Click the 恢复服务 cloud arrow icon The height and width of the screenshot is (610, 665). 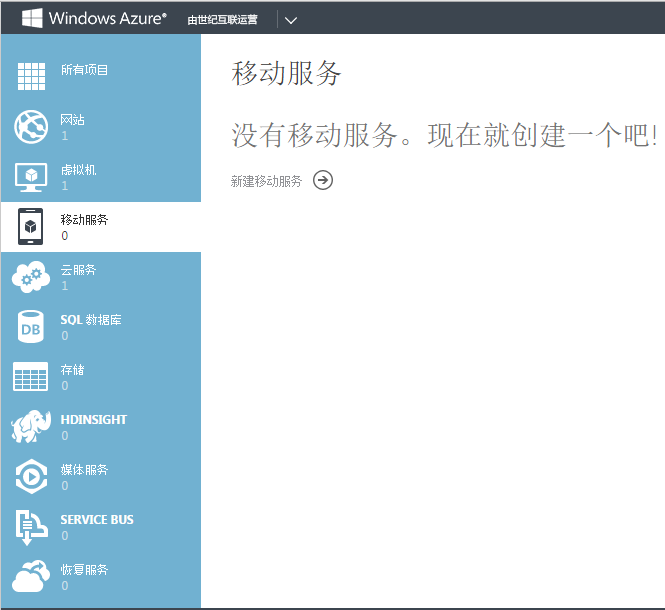(x=31, y=576)
